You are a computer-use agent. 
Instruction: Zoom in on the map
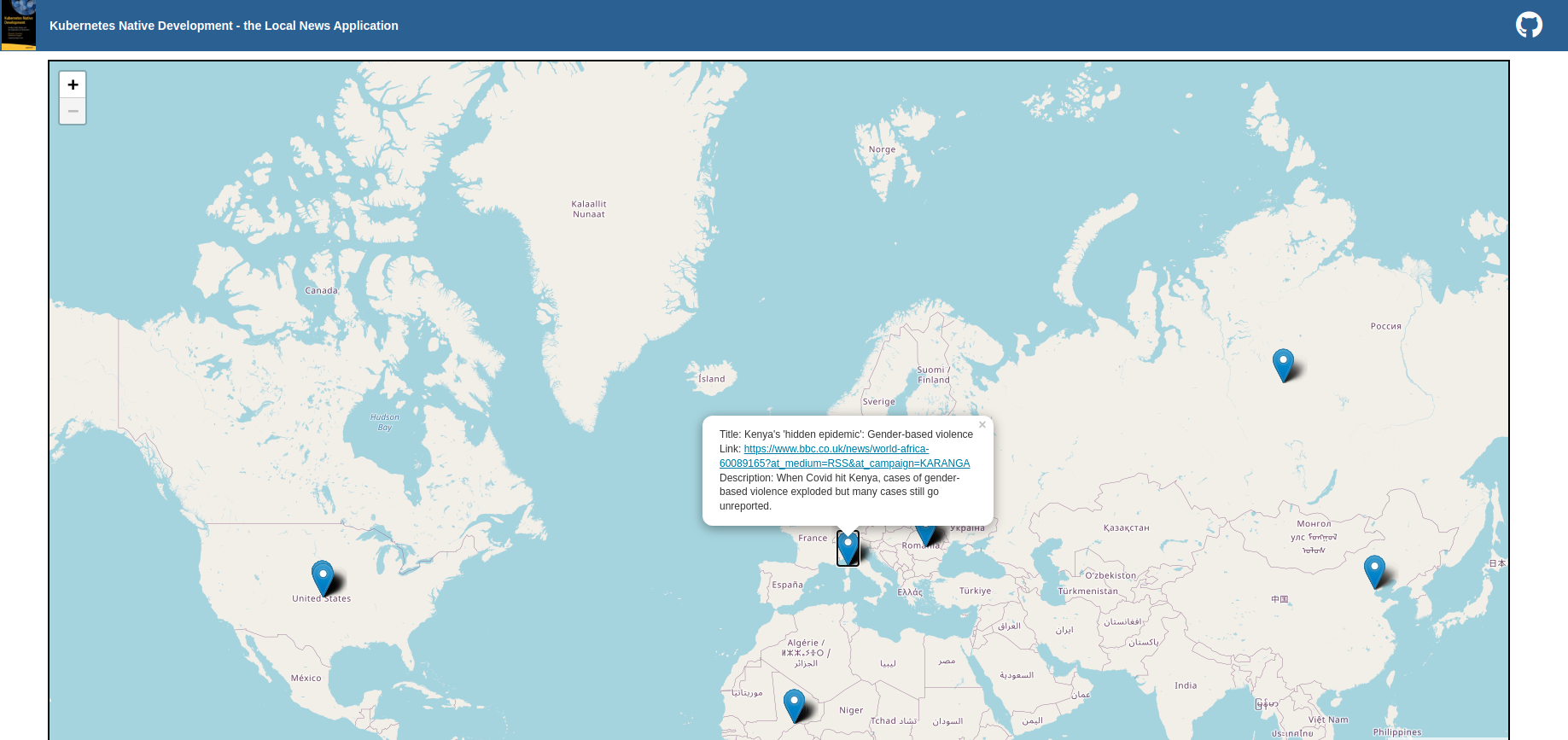pos(73,84)
